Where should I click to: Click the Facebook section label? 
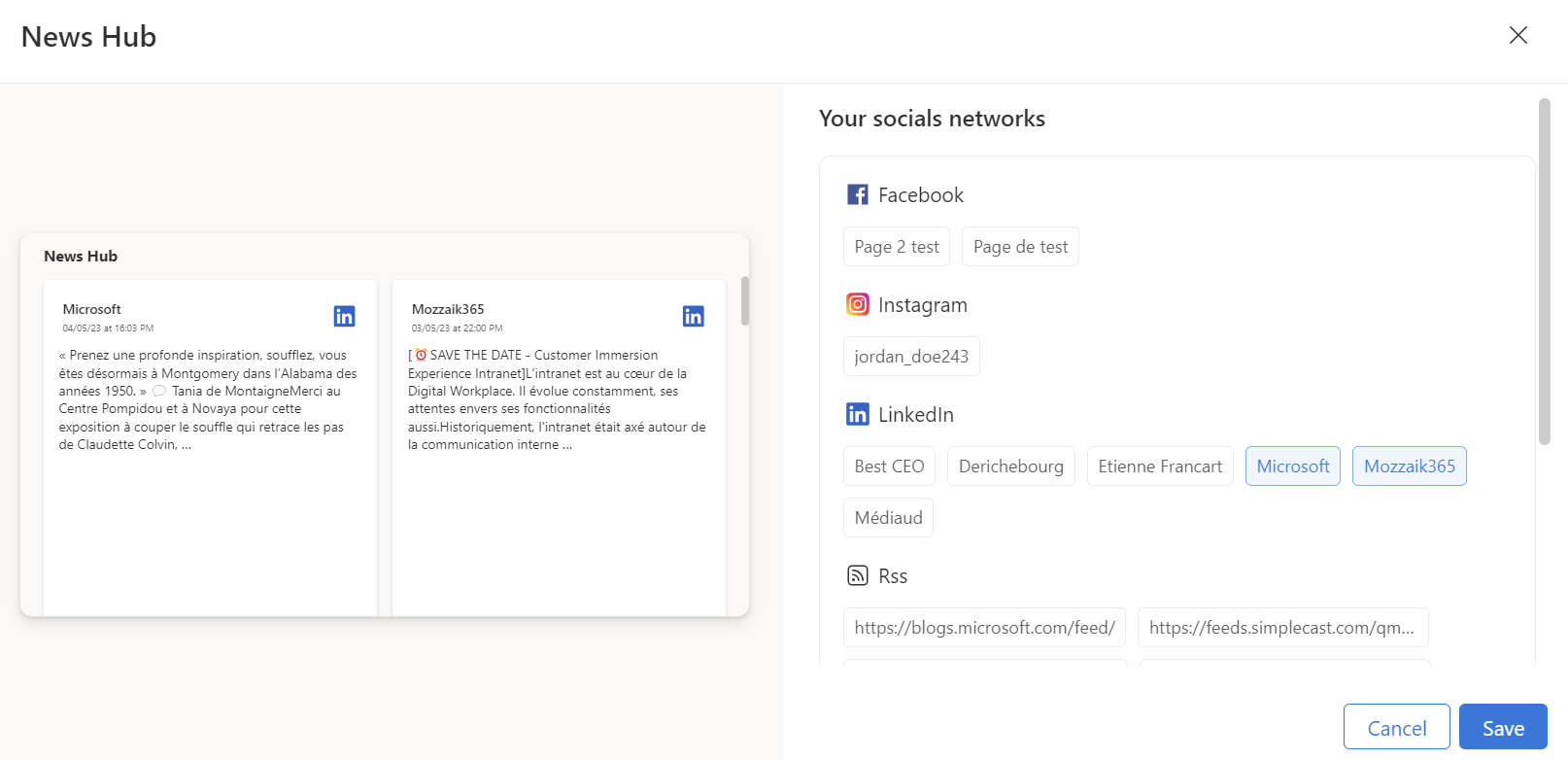click(x=921, y=195)
